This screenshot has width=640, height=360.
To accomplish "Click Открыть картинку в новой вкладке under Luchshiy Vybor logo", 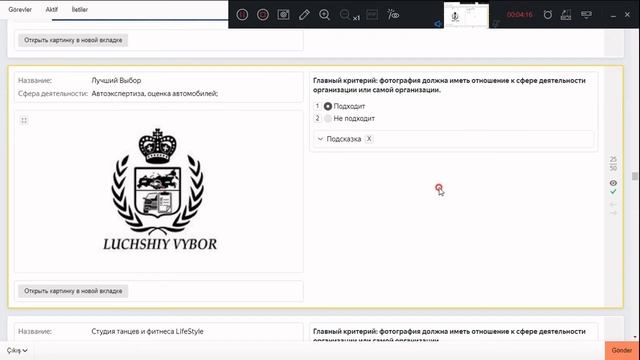I will click(x=73, y=291).
